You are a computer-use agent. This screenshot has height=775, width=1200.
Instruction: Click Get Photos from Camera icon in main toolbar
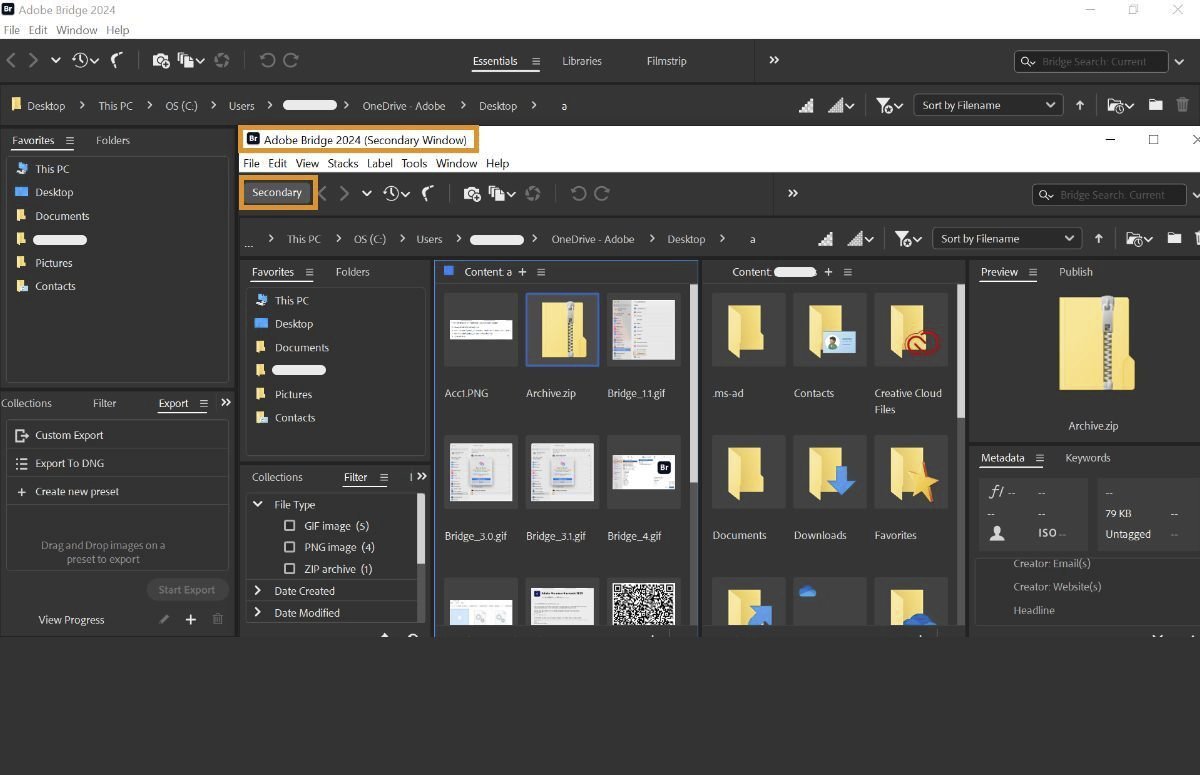(x=160, y=61)
